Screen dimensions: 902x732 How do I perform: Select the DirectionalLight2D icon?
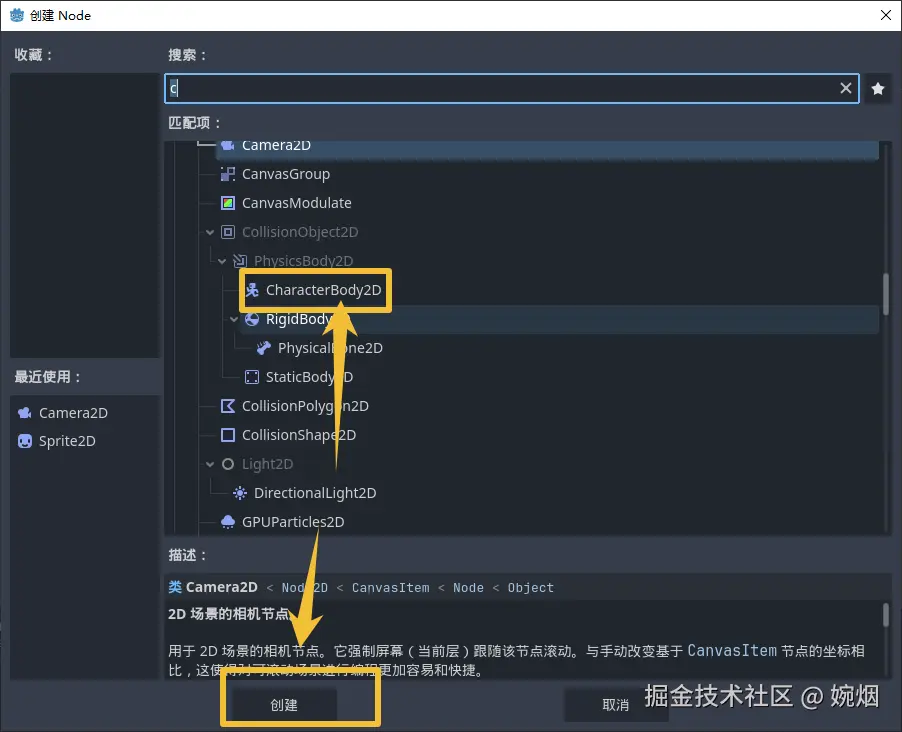(x=239, y=493)
